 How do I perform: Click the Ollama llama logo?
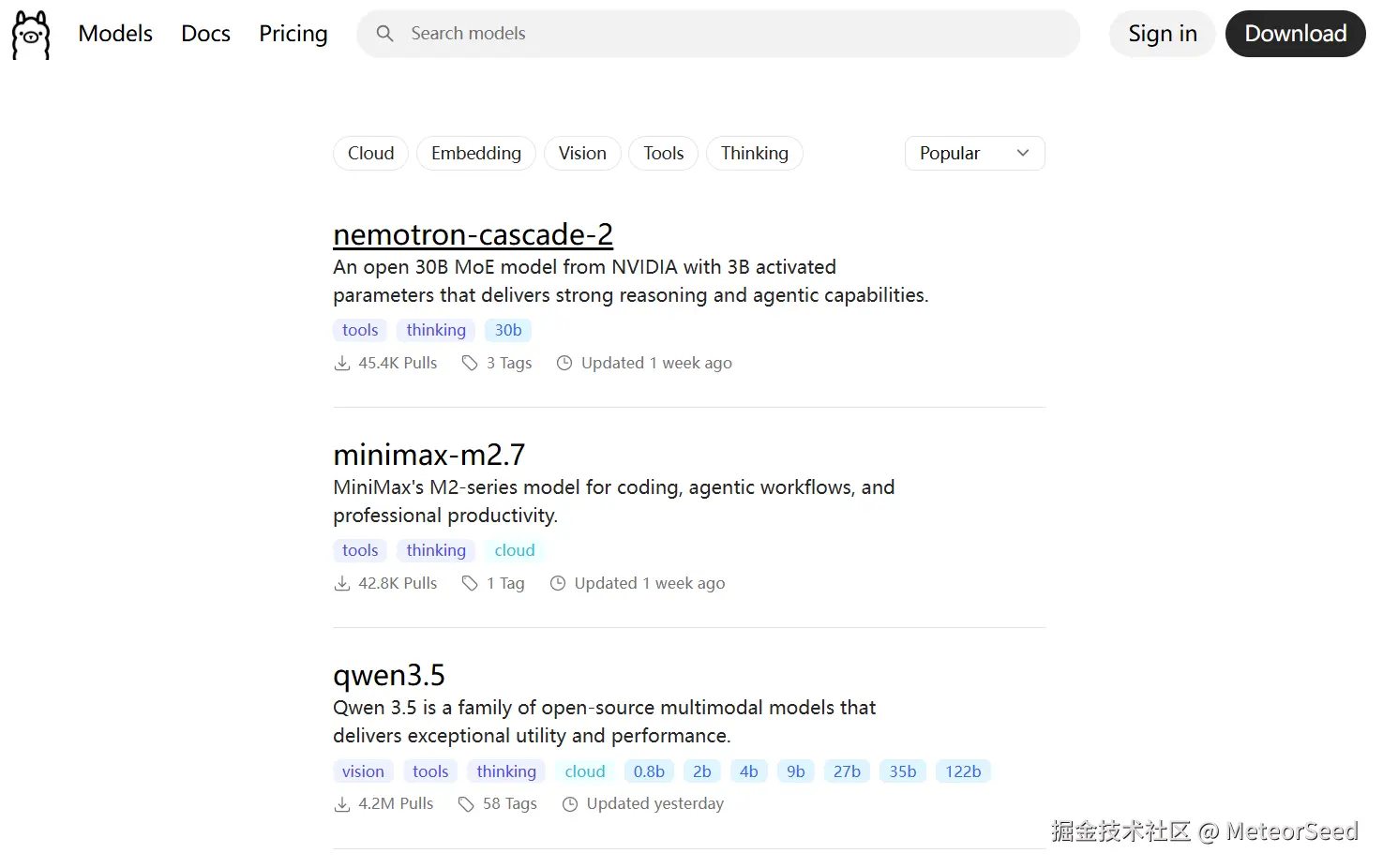pos(31,35)
